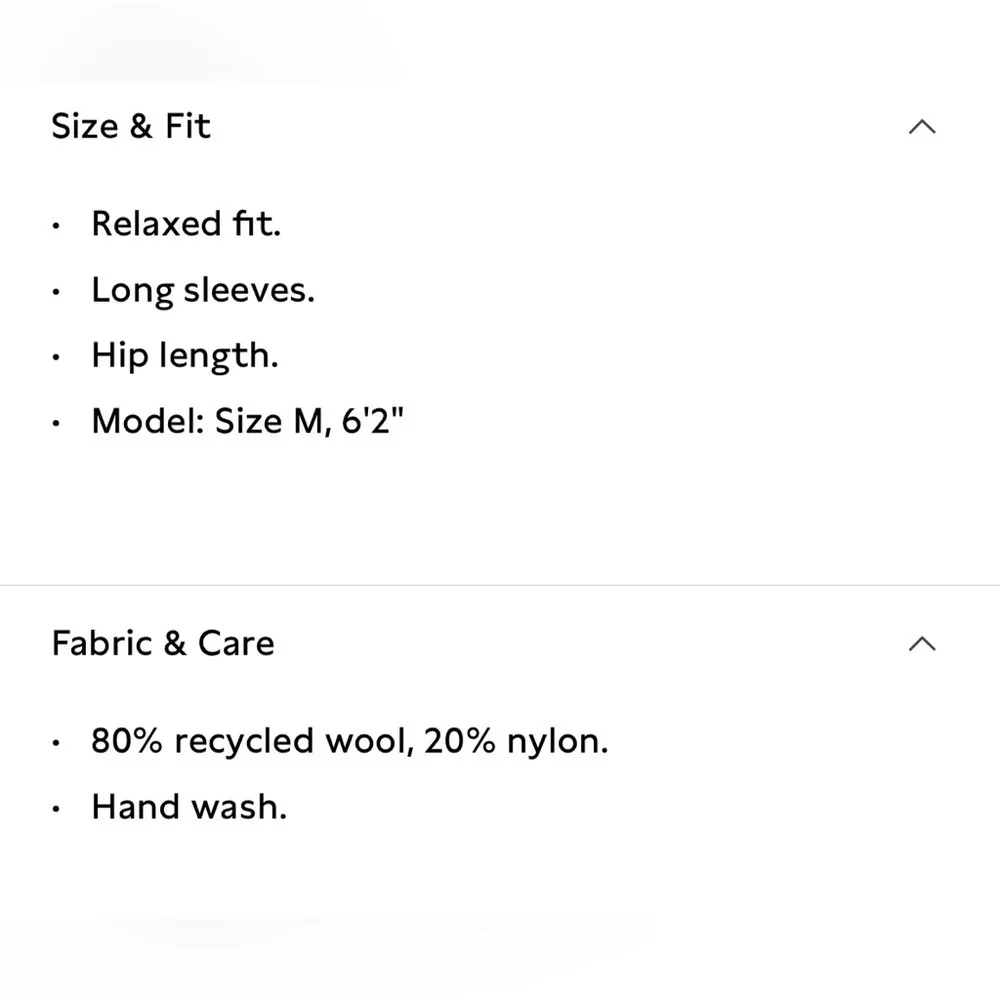Screen dimensions: 1000x1000
Task: Click the word 'Fit' in first heading
Action: point(188,126)
